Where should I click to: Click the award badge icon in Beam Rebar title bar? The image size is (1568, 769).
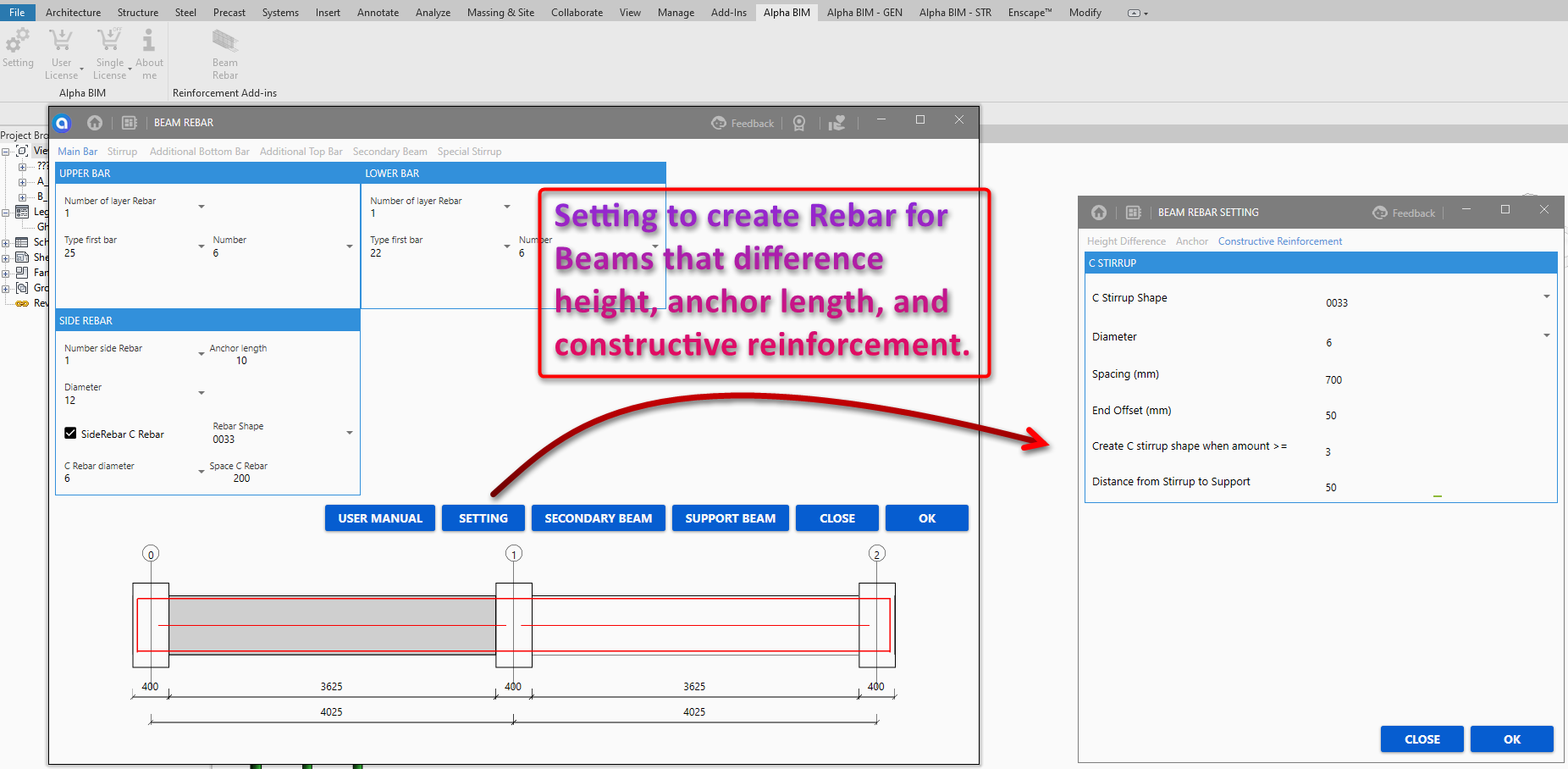point(799,124)
